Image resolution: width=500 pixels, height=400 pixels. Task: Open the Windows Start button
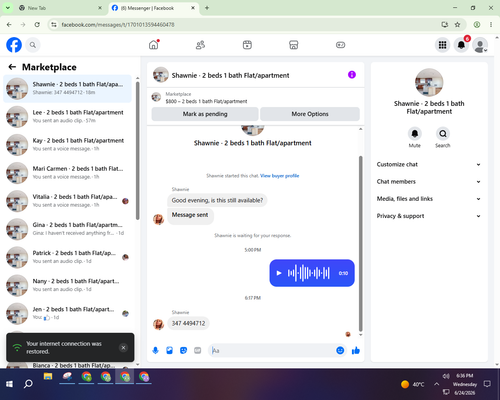coord(9,384)
